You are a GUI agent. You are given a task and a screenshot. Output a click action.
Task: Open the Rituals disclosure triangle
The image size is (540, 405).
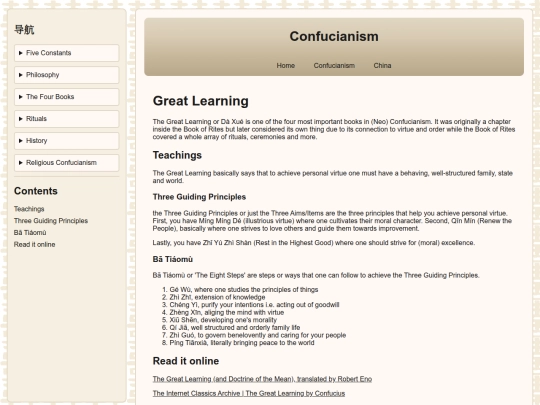21,119
